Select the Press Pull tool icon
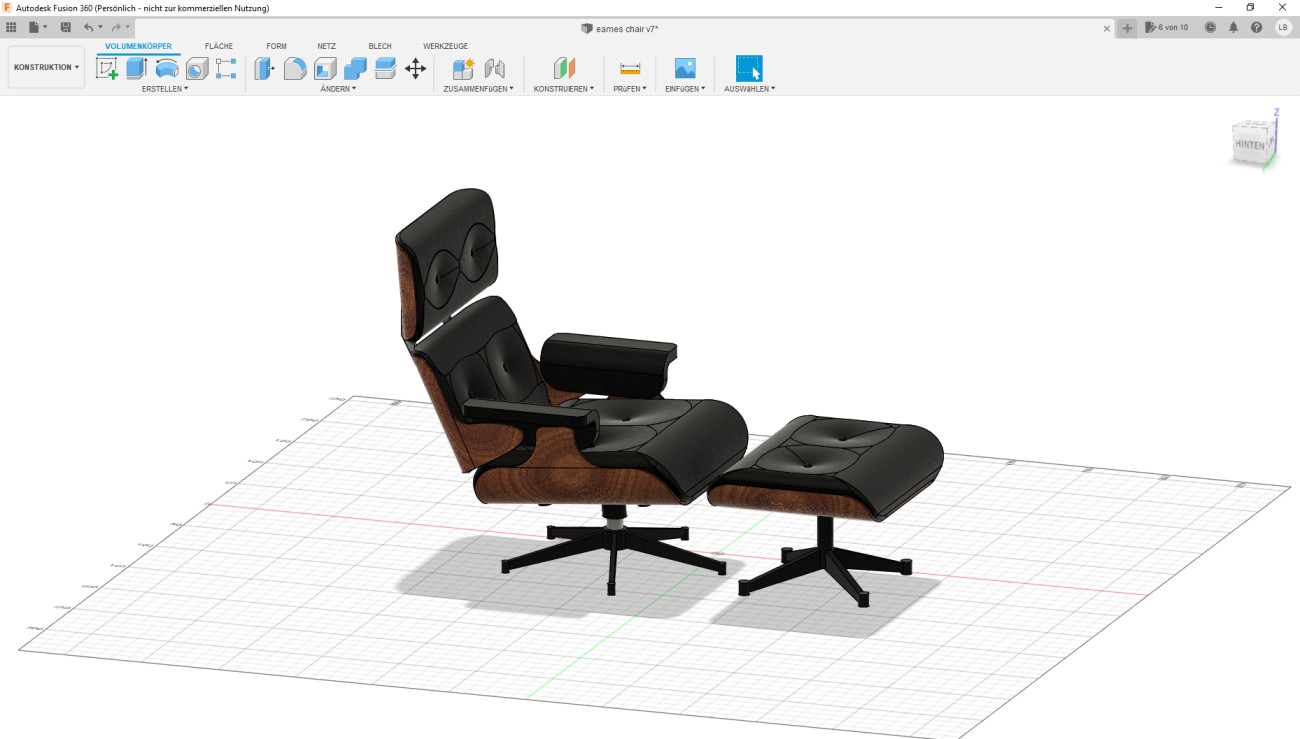 [264, 68]
